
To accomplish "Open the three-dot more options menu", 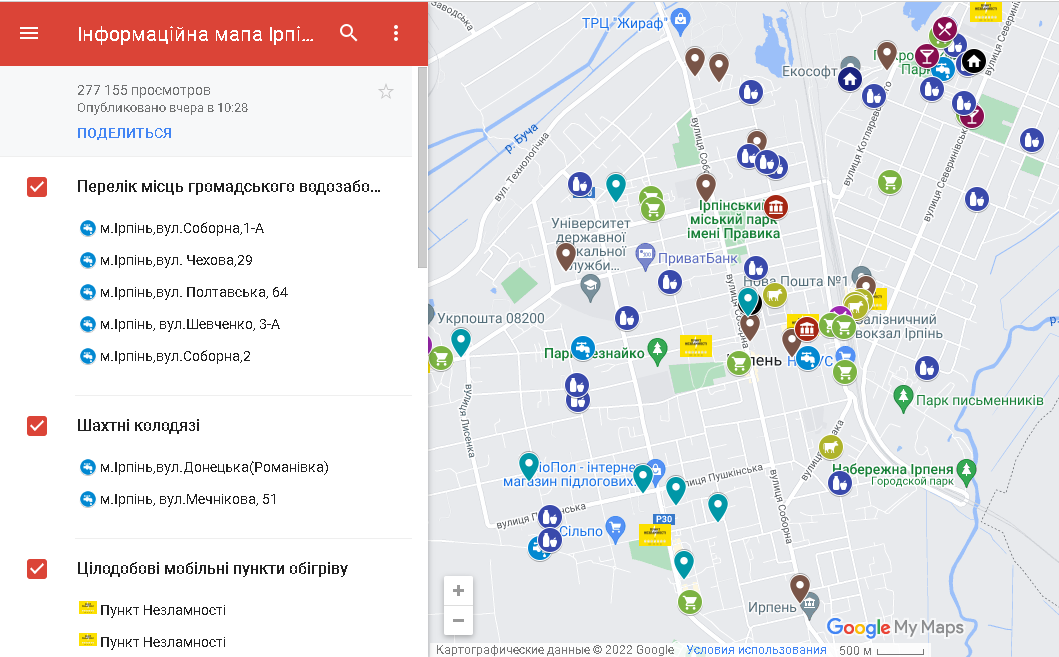I will (396, 33).
